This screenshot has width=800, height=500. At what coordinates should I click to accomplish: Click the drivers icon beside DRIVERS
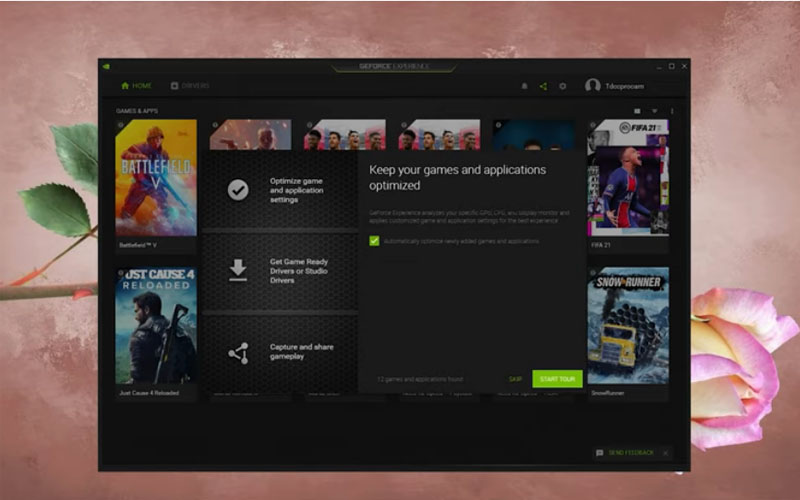[174, 86]
